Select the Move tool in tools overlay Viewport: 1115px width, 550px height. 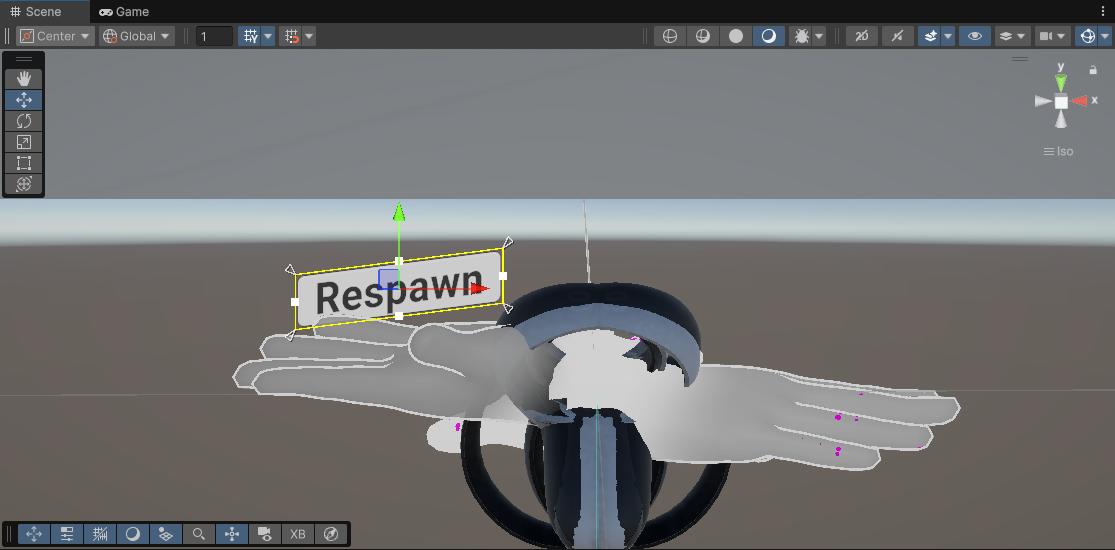click(23, 100)
